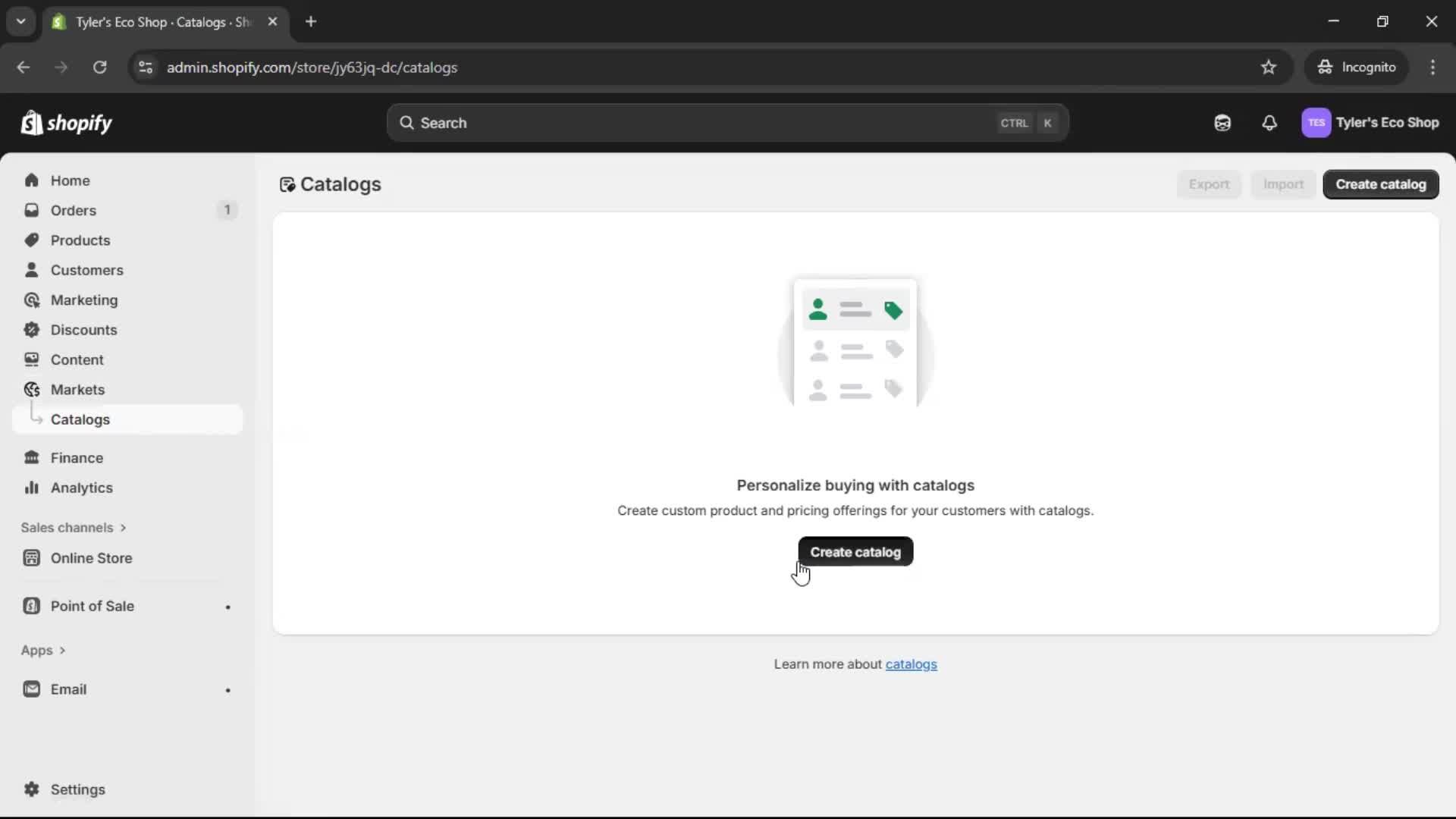This screenshot has height=819, width=1456.
Task: Open the catalogs learn more link
Action: pyautogui.click(x=912, y=664)
